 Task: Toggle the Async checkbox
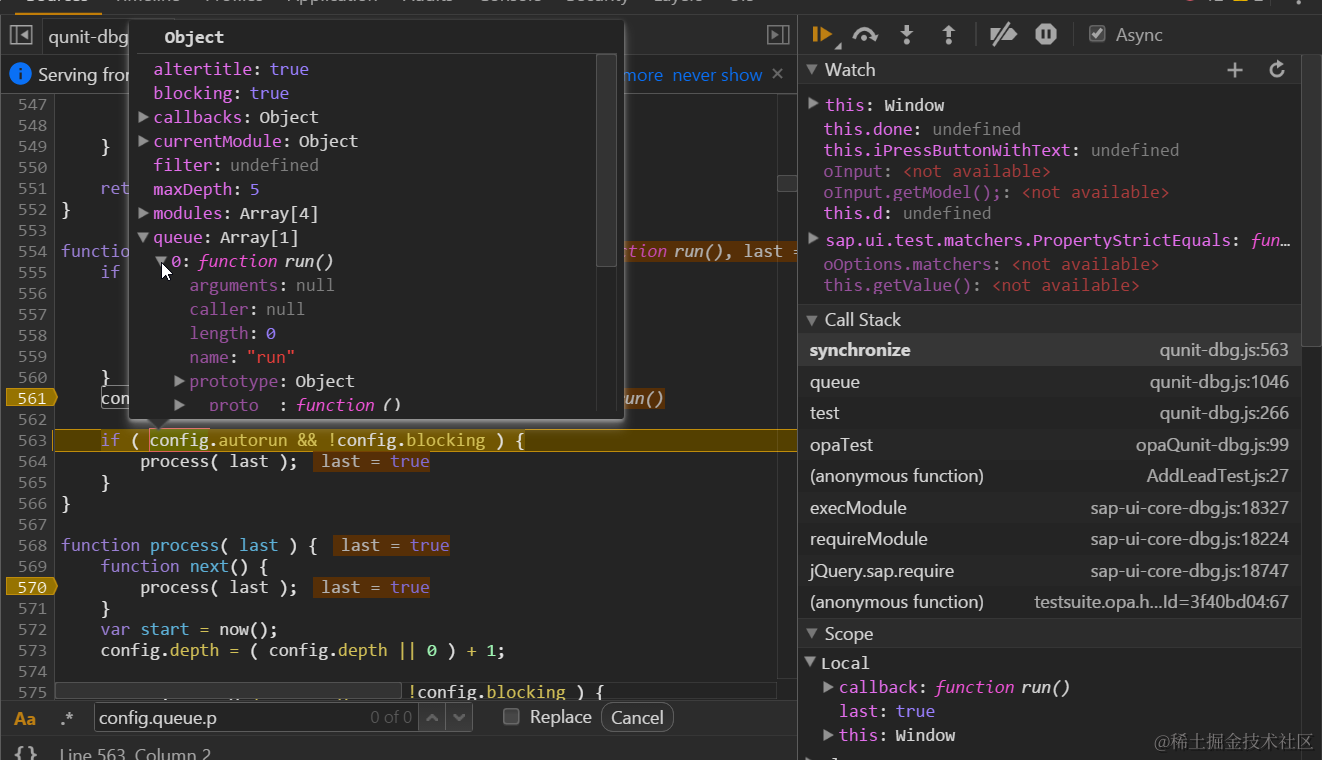point(1098,34)
